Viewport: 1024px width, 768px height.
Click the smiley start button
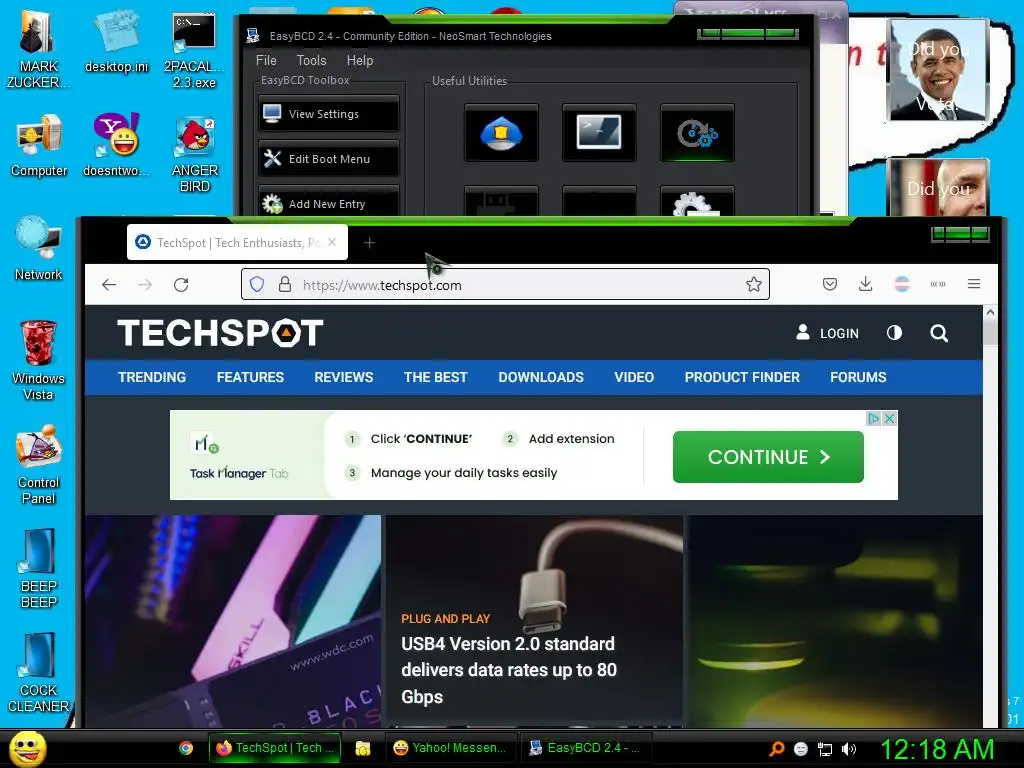click(28, 748)
